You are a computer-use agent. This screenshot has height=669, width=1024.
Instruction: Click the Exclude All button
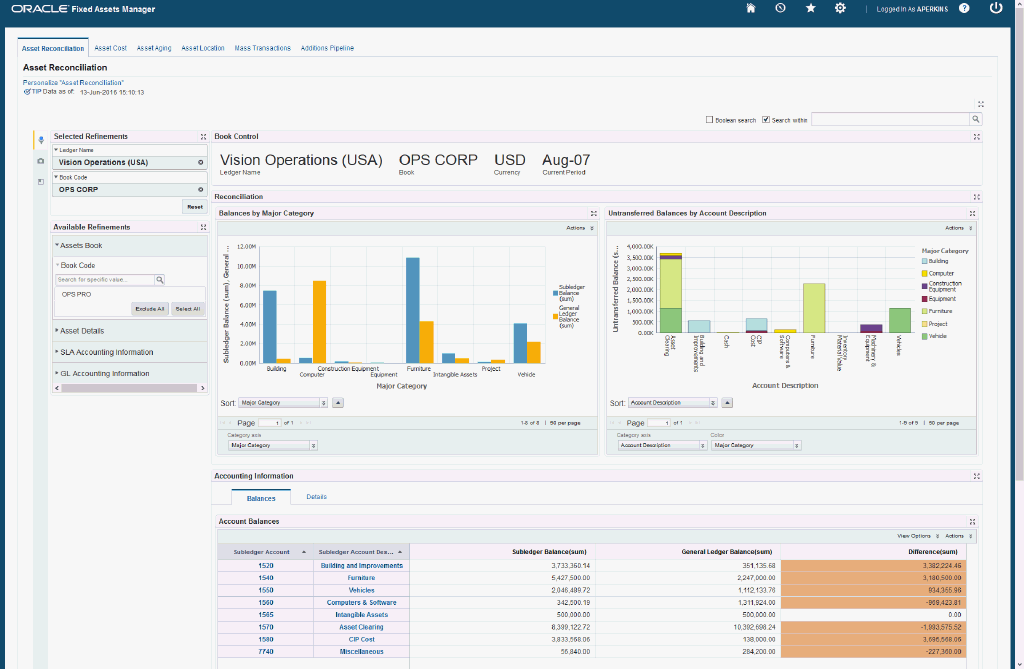pyautogui.click(x=150, y=309)
